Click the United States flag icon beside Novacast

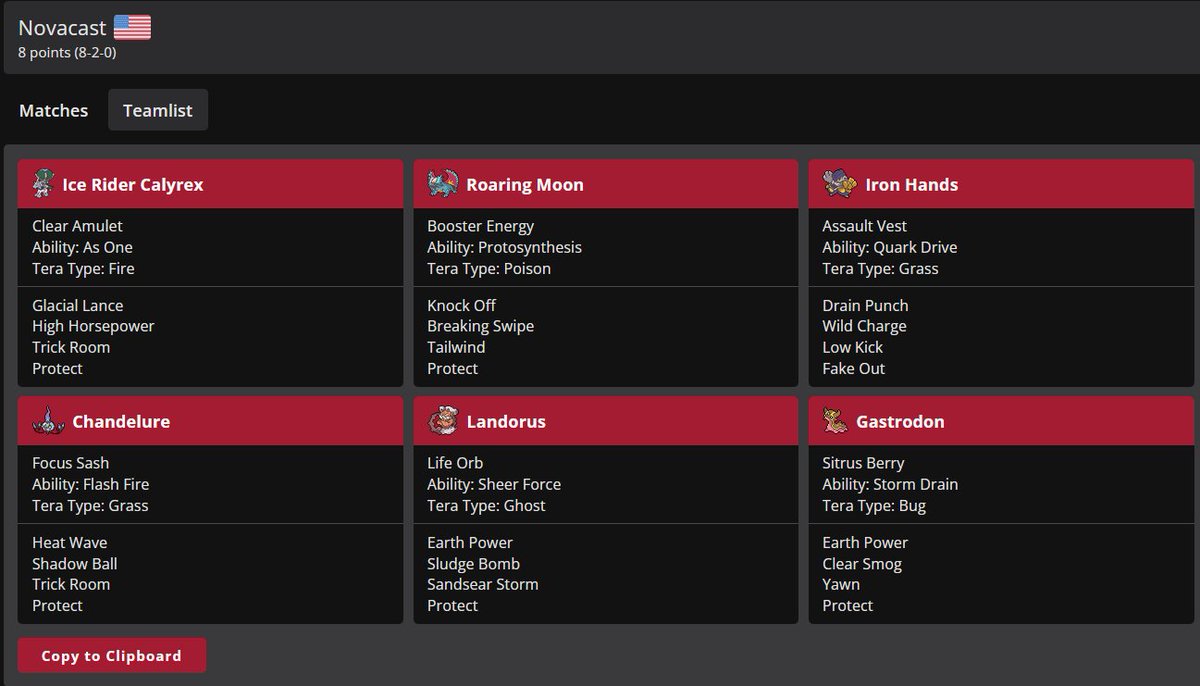pos(132,27)
